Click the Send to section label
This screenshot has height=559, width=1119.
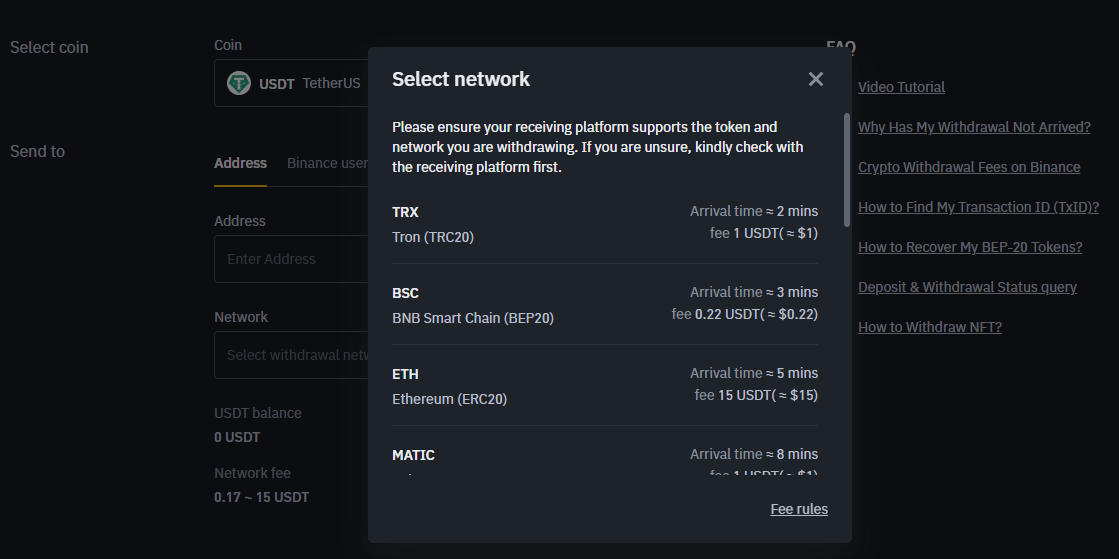click(37, 151)
